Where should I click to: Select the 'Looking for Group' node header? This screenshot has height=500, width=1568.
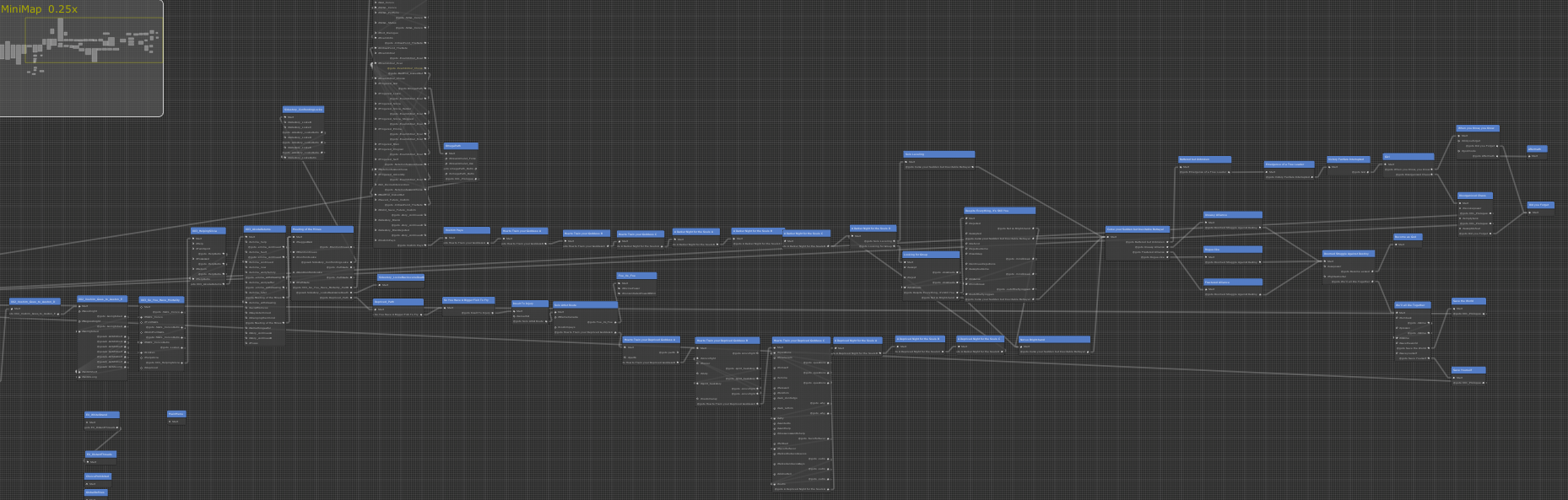931,255
